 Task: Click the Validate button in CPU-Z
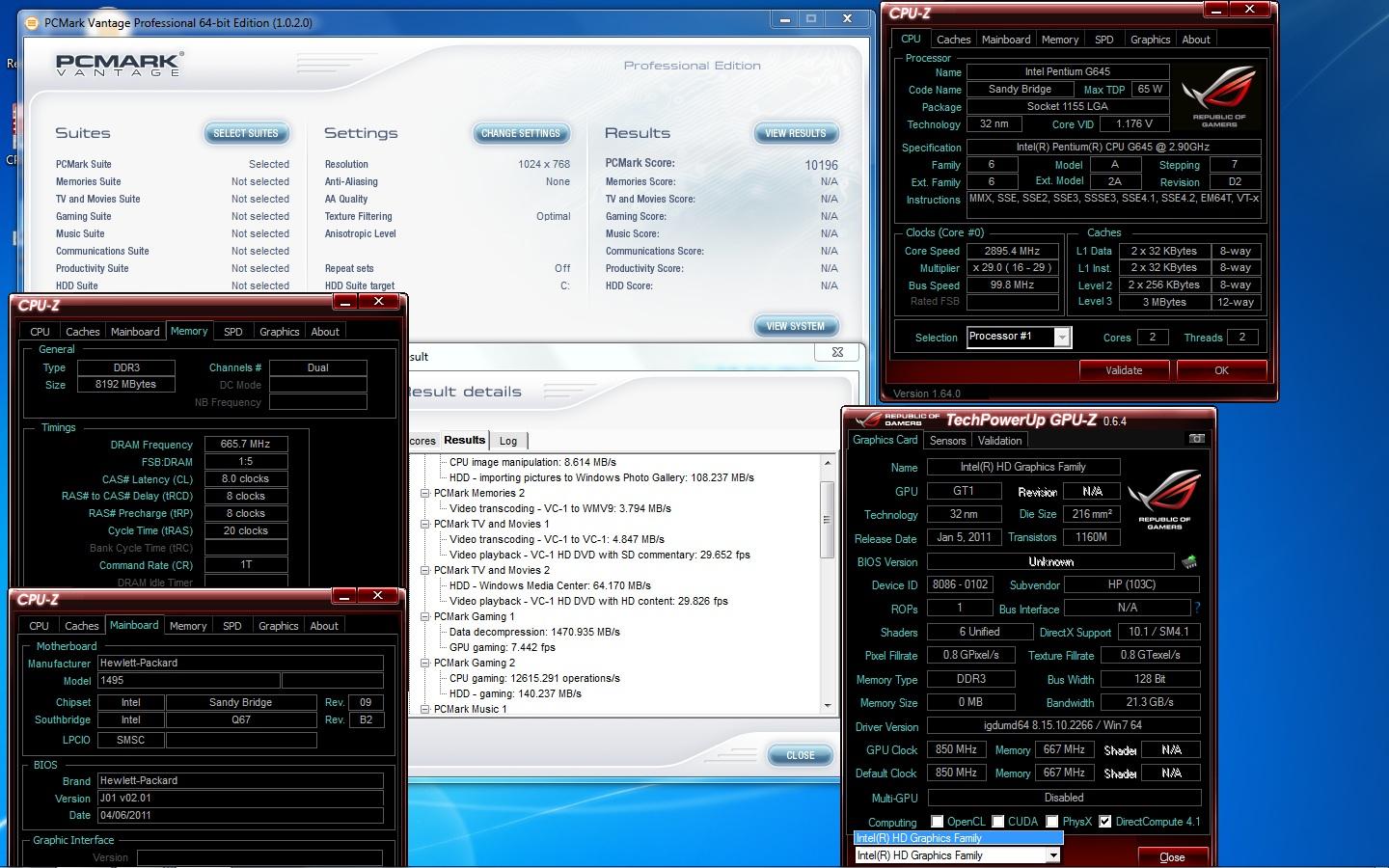point(1124,370)
